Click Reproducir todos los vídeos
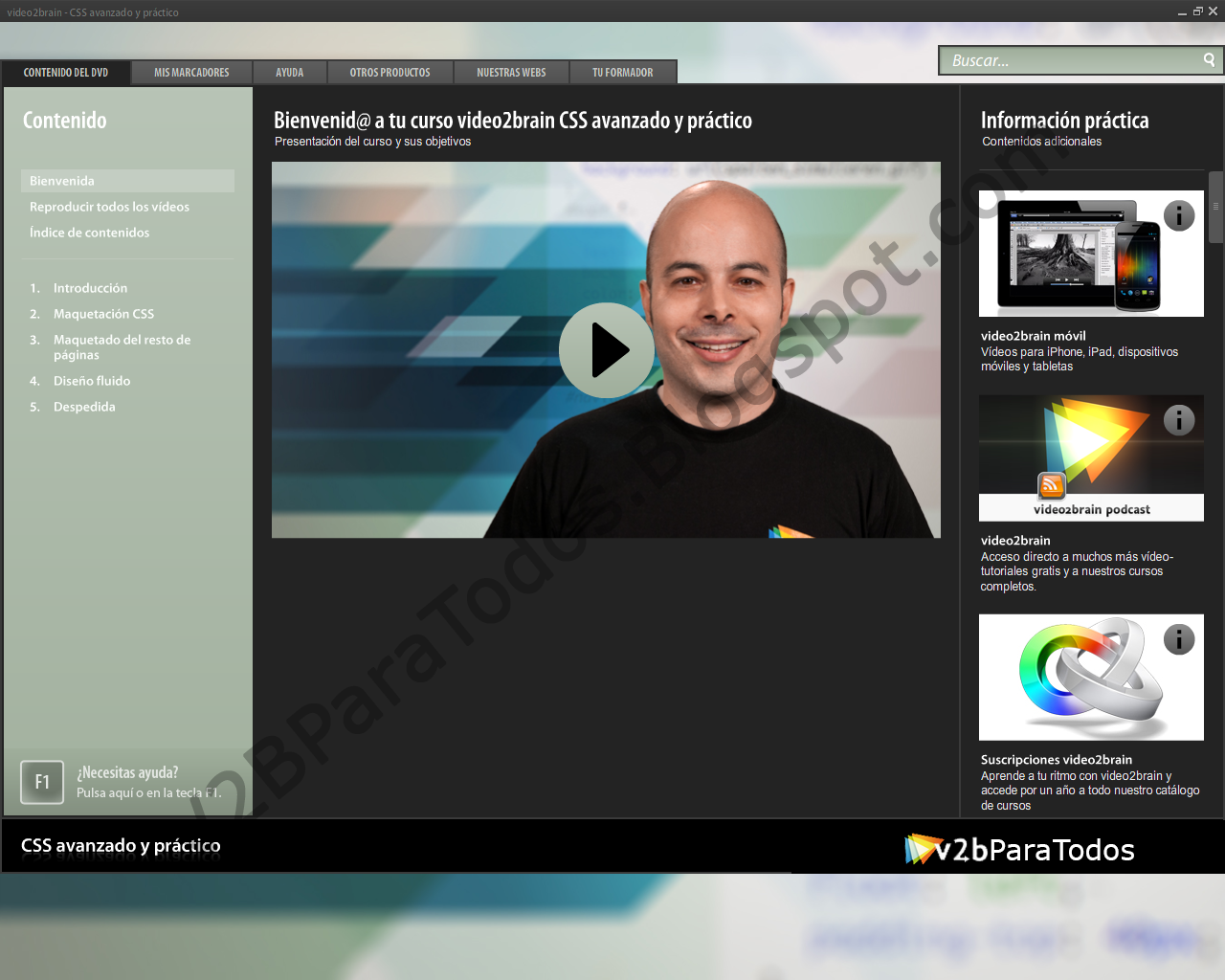This screenshot has height=980, width=1225. (x=109, y=207)
